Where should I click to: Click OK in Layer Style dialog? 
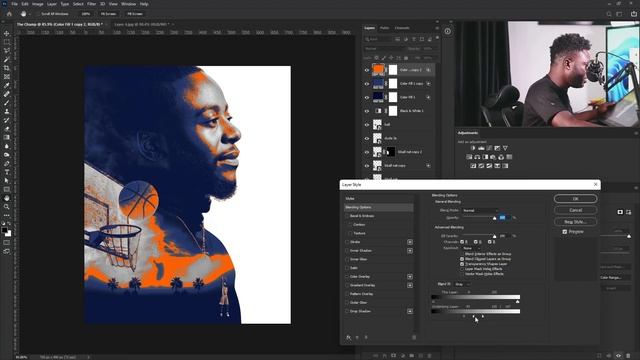576,199
